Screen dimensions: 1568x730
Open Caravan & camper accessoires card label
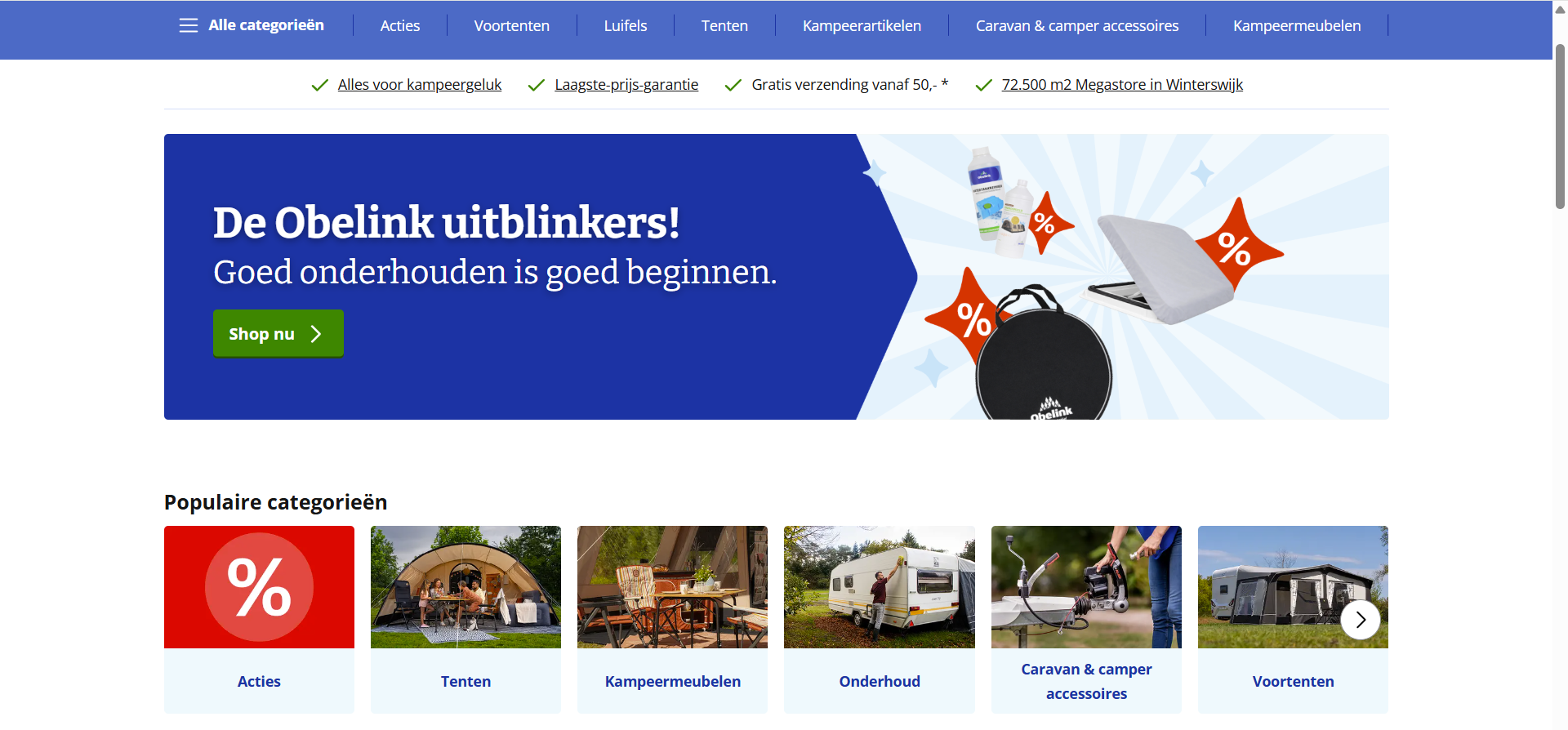pos(1086,681)
